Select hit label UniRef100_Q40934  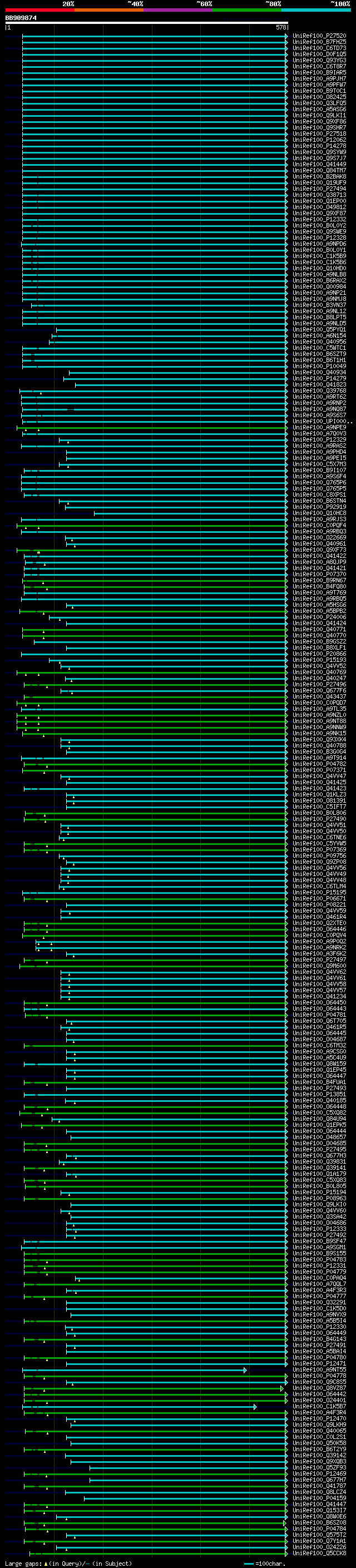click(319, 373)
